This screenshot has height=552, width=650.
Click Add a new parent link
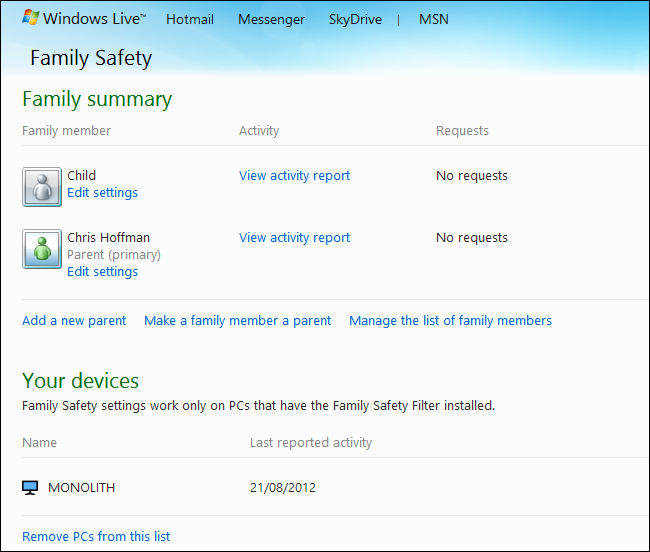click(x=74, y=320)
